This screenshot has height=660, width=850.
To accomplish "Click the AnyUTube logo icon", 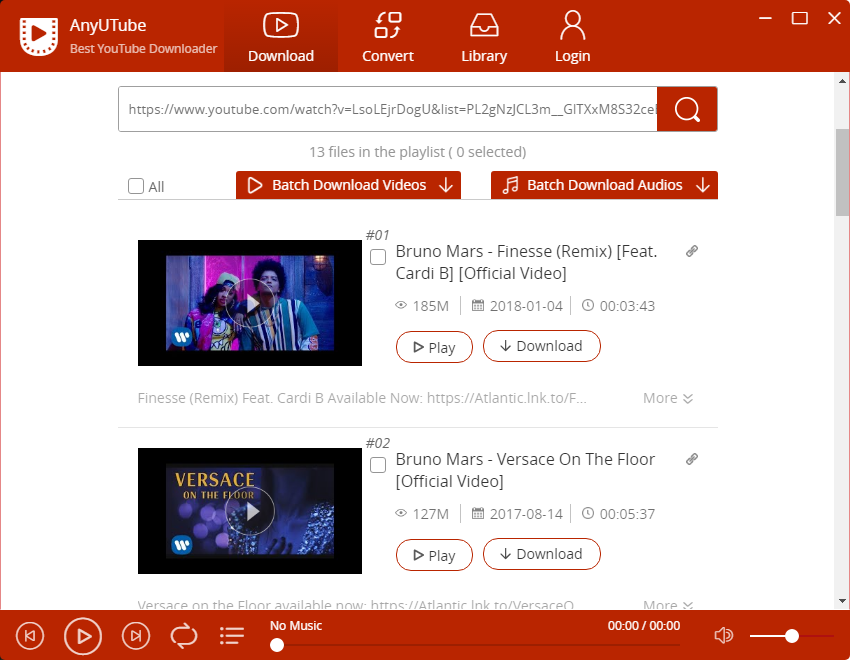I will (38, 36).
